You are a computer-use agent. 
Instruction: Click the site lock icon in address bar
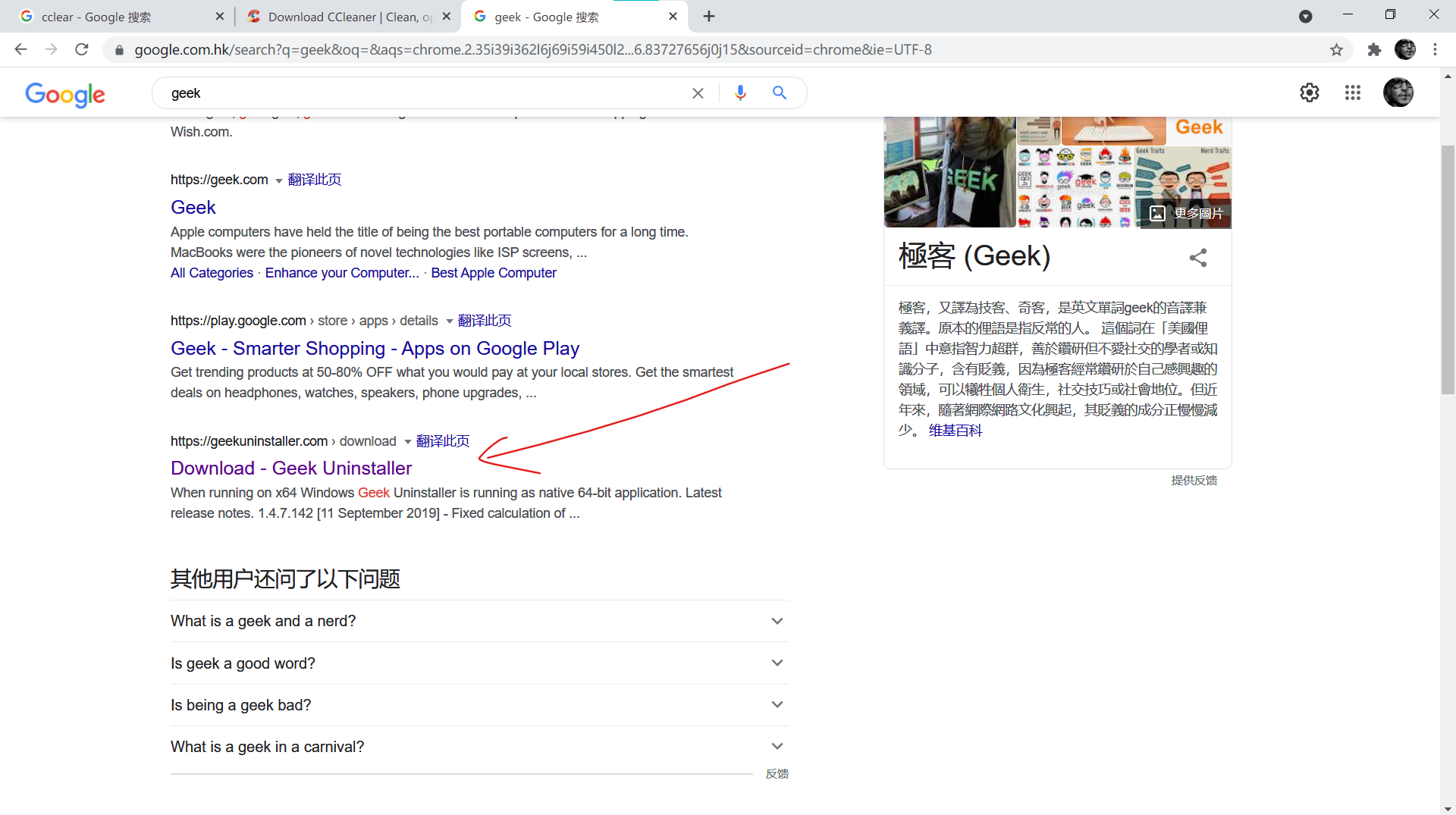tap(119, 50)
